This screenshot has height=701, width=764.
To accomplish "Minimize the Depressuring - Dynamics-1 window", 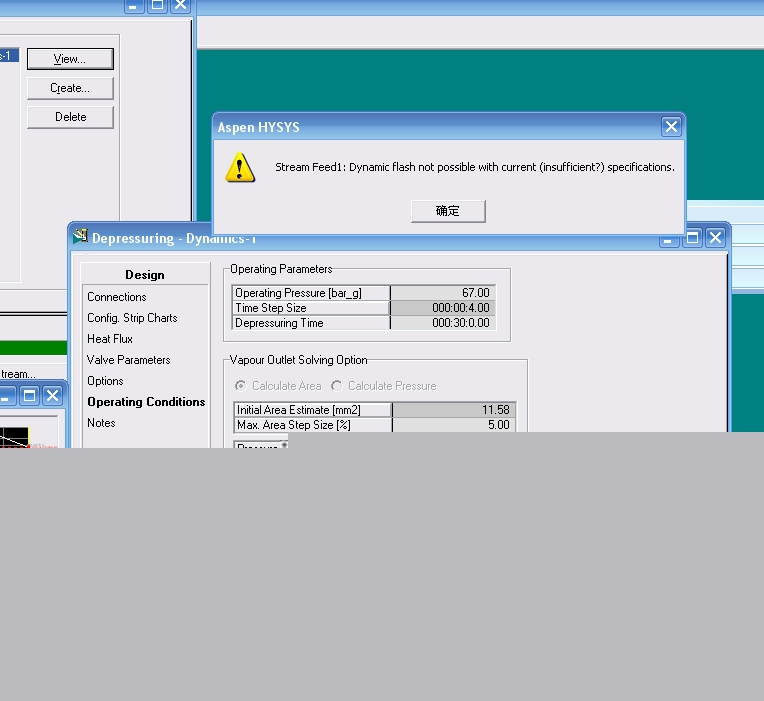I will (x=669, y=241).
